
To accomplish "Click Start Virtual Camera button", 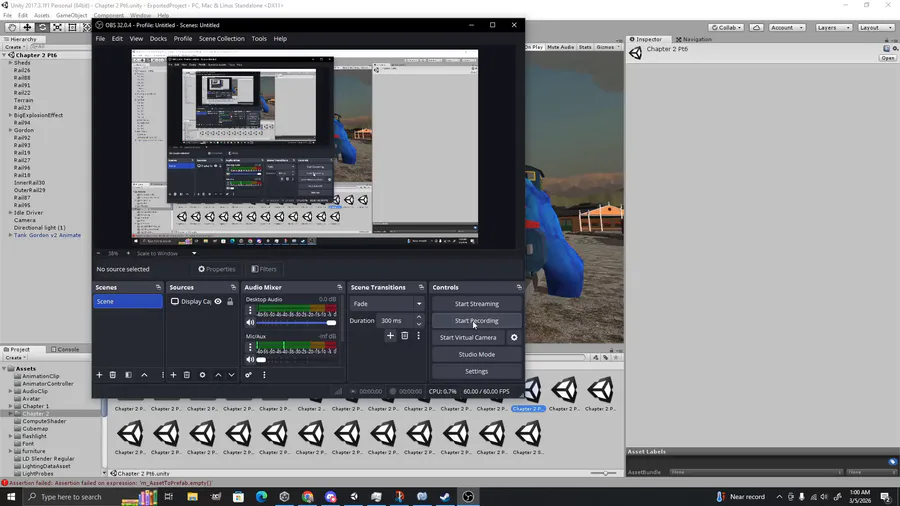I will point(468,337).
